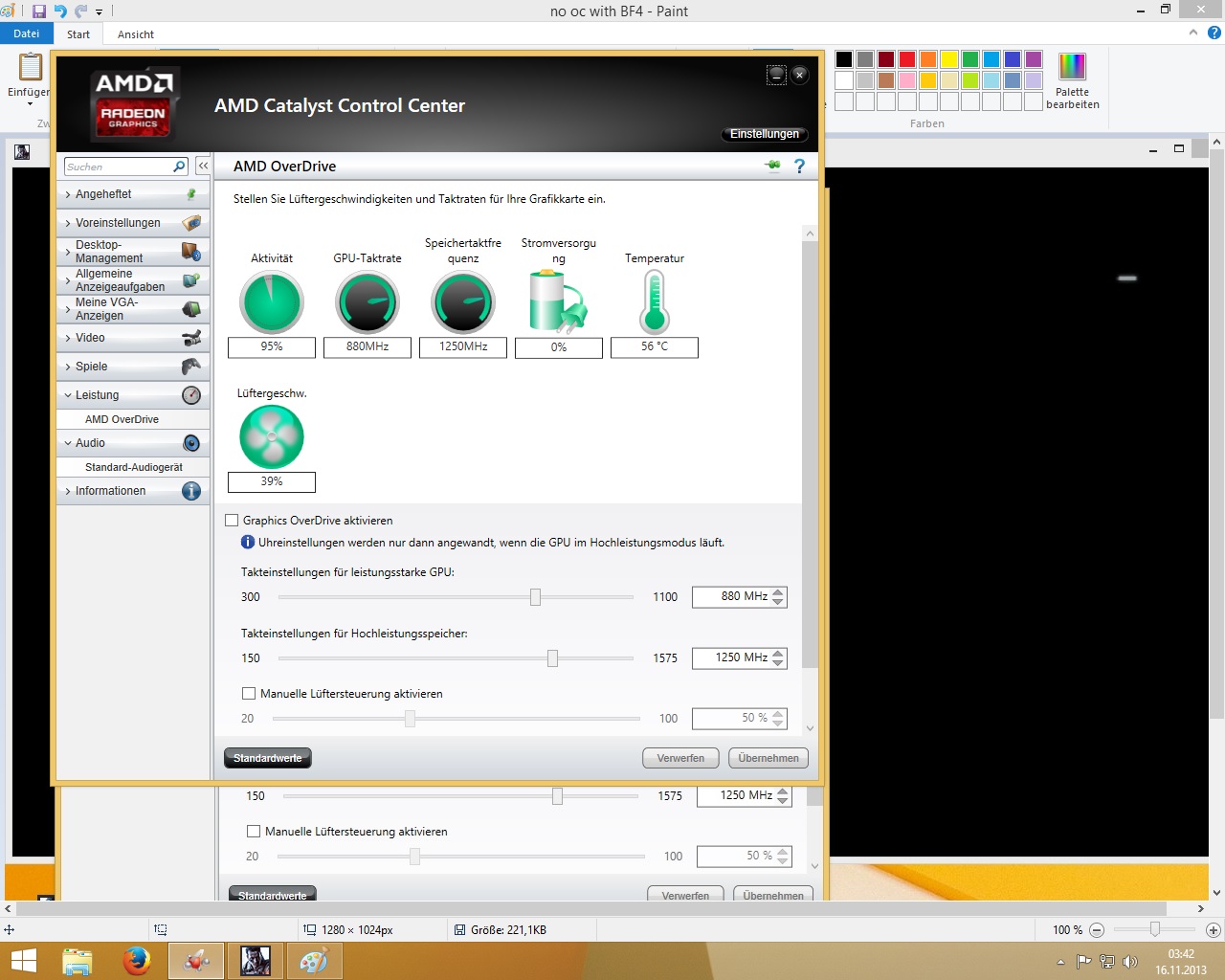The image size is (1225, 980).
Task: Save the Paint image via quick access icon
Action: [39, 11]
